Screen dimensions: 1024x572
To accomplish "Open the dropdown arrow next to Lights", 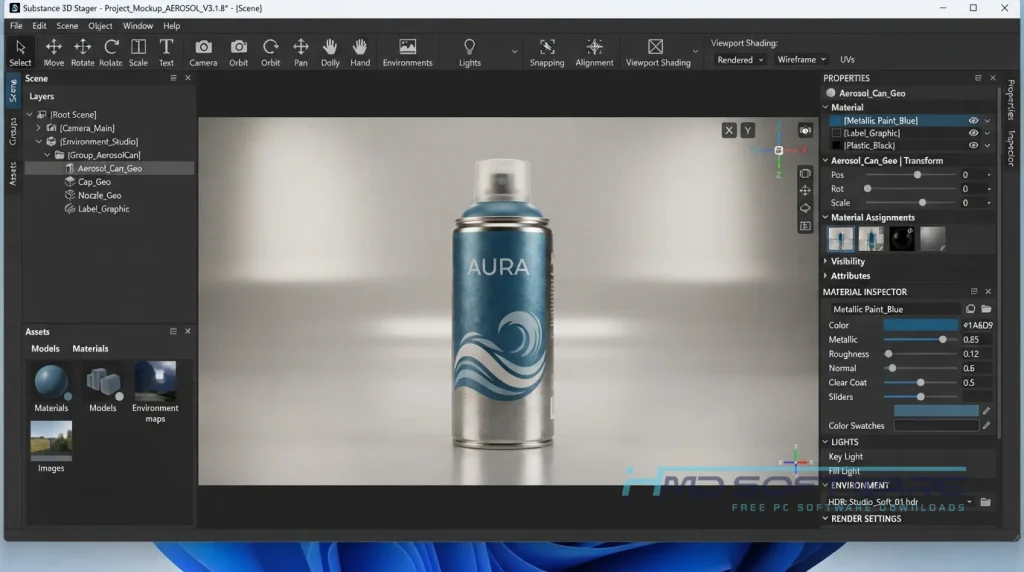I will pos(515,52).
